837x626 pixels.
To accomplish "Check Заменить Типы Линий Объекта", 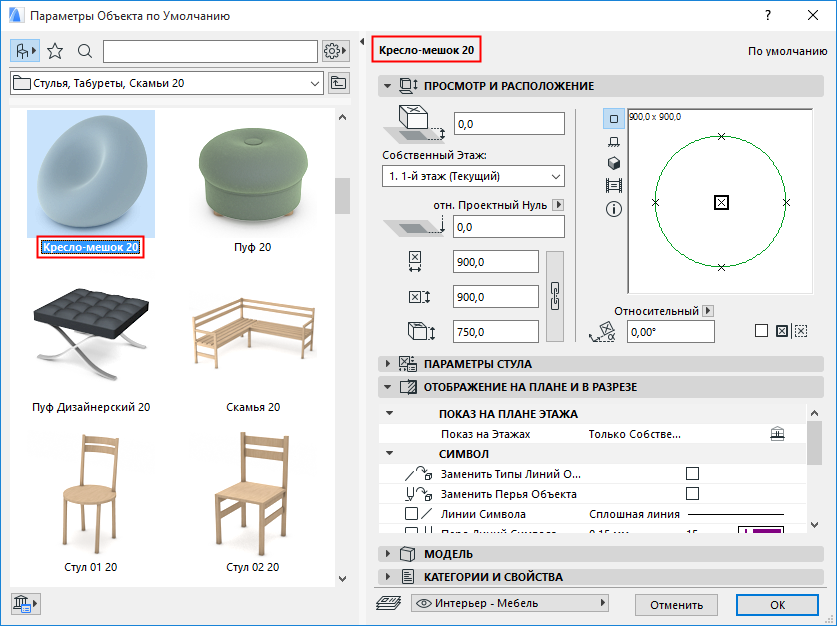I will pos(692,473).
